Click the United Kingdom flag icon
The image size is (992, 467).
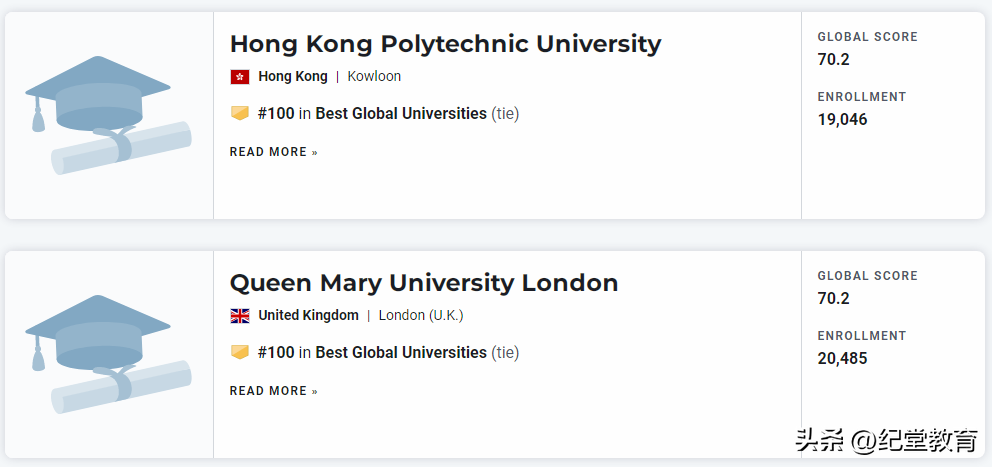coord(240,316)
